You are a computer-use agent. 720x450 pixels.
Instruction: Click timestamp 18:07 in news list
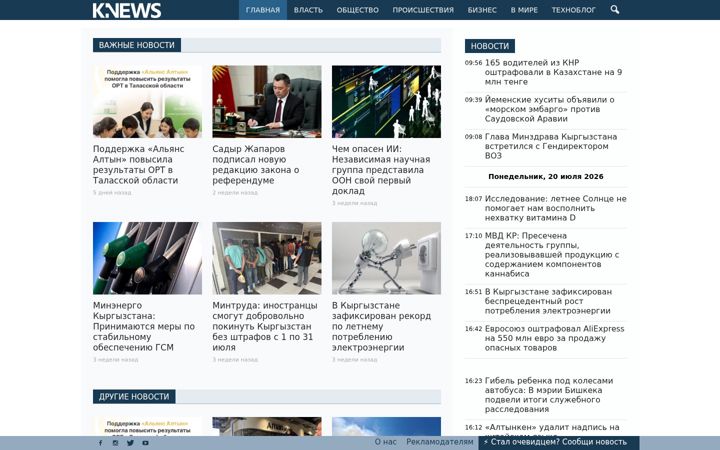(x=473, y=199)
